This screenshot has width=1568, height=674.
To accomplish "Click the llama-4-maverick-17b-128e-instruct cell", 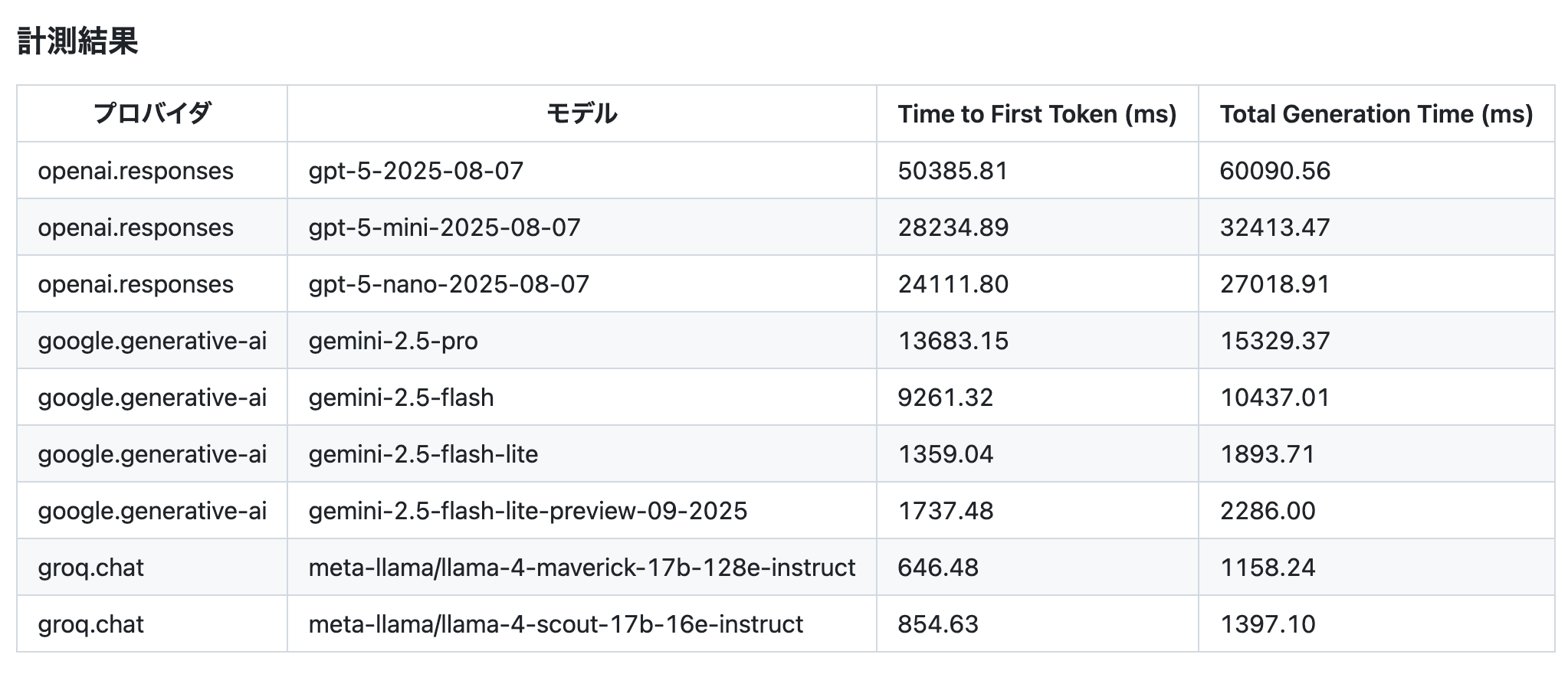I will click(582, 567).
